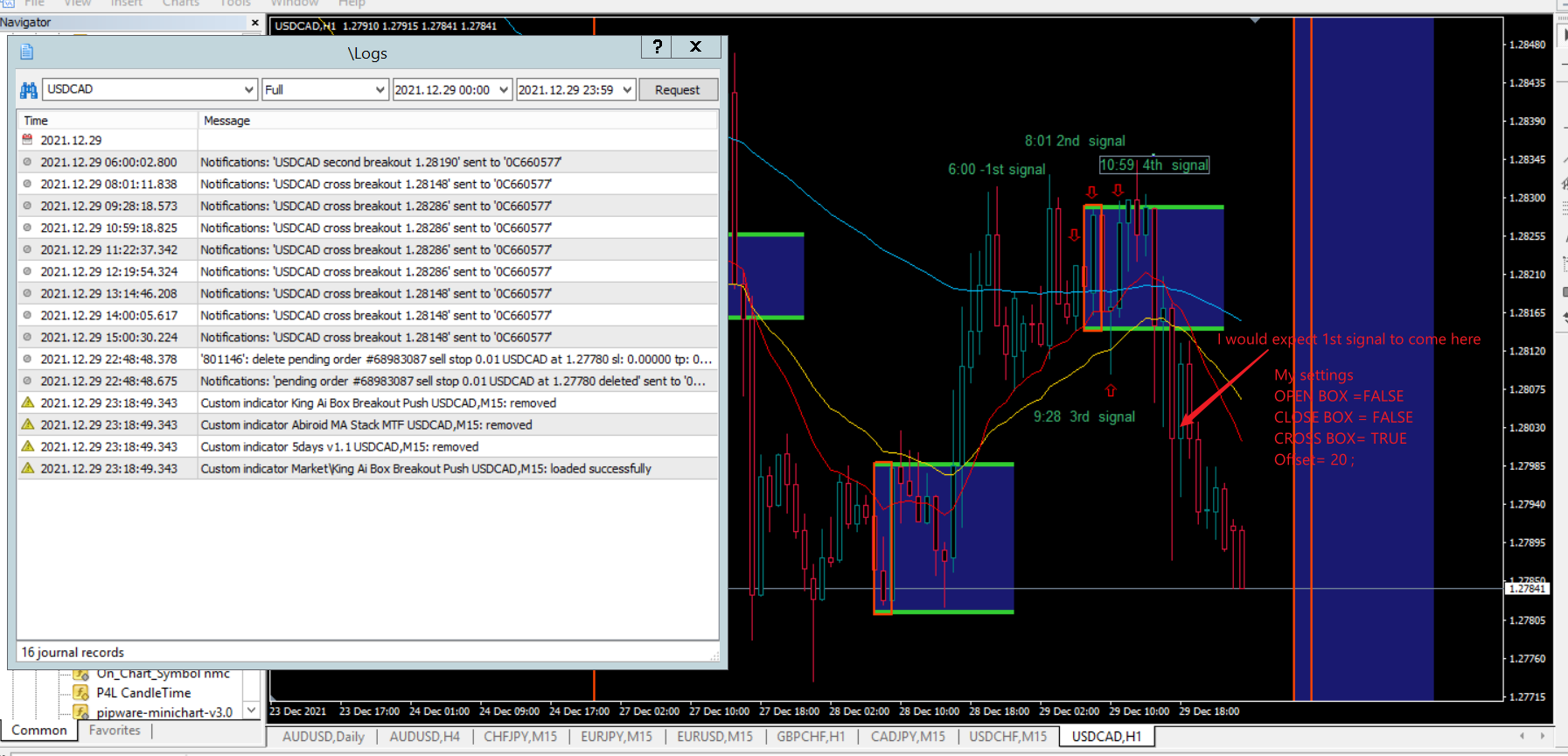Click the status dot for the 22:48:48.675 entry

click(x=27, y=381)
